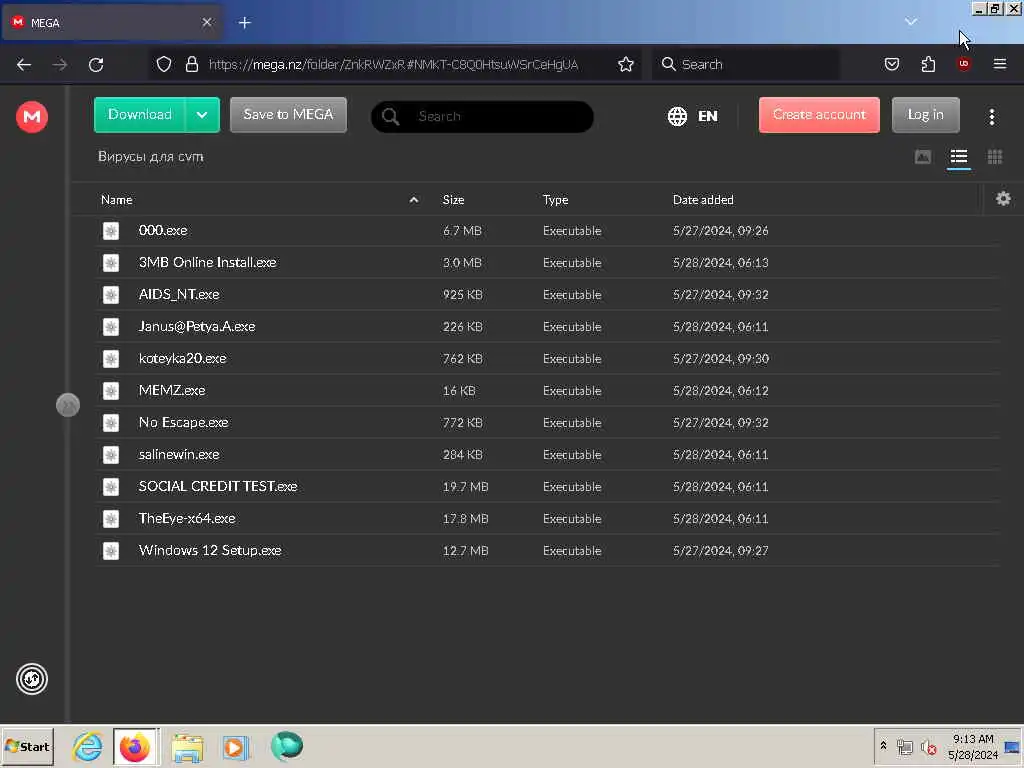
Task: Open Windows Explorer from taskbar
Action: point(187,746)
